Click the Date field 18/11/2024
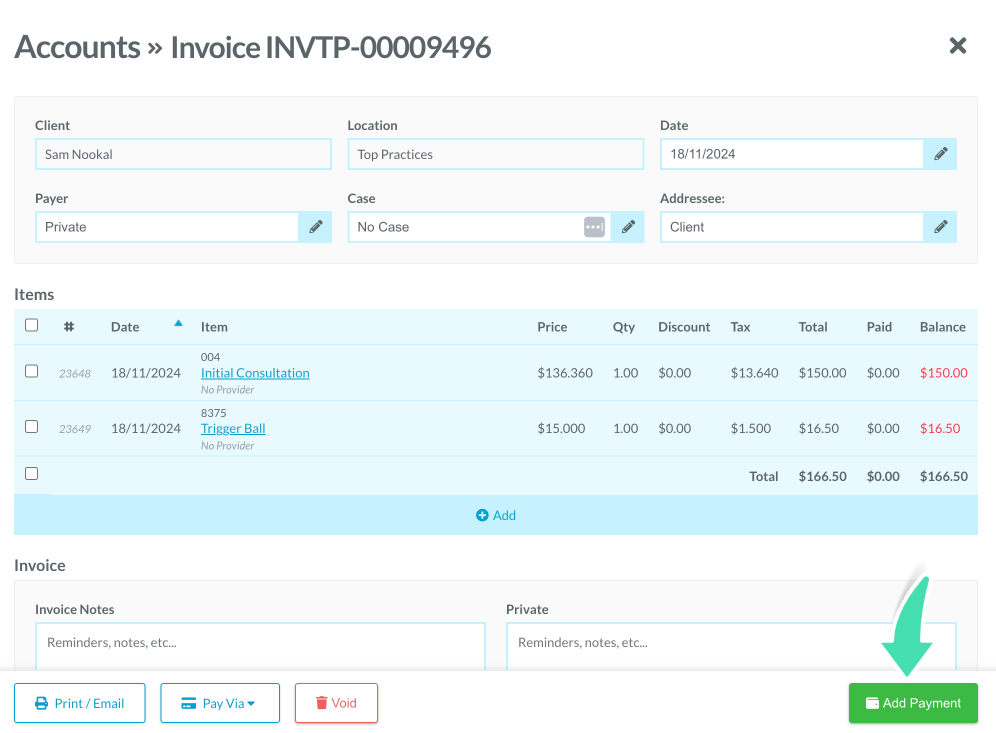 pos(791,154)
